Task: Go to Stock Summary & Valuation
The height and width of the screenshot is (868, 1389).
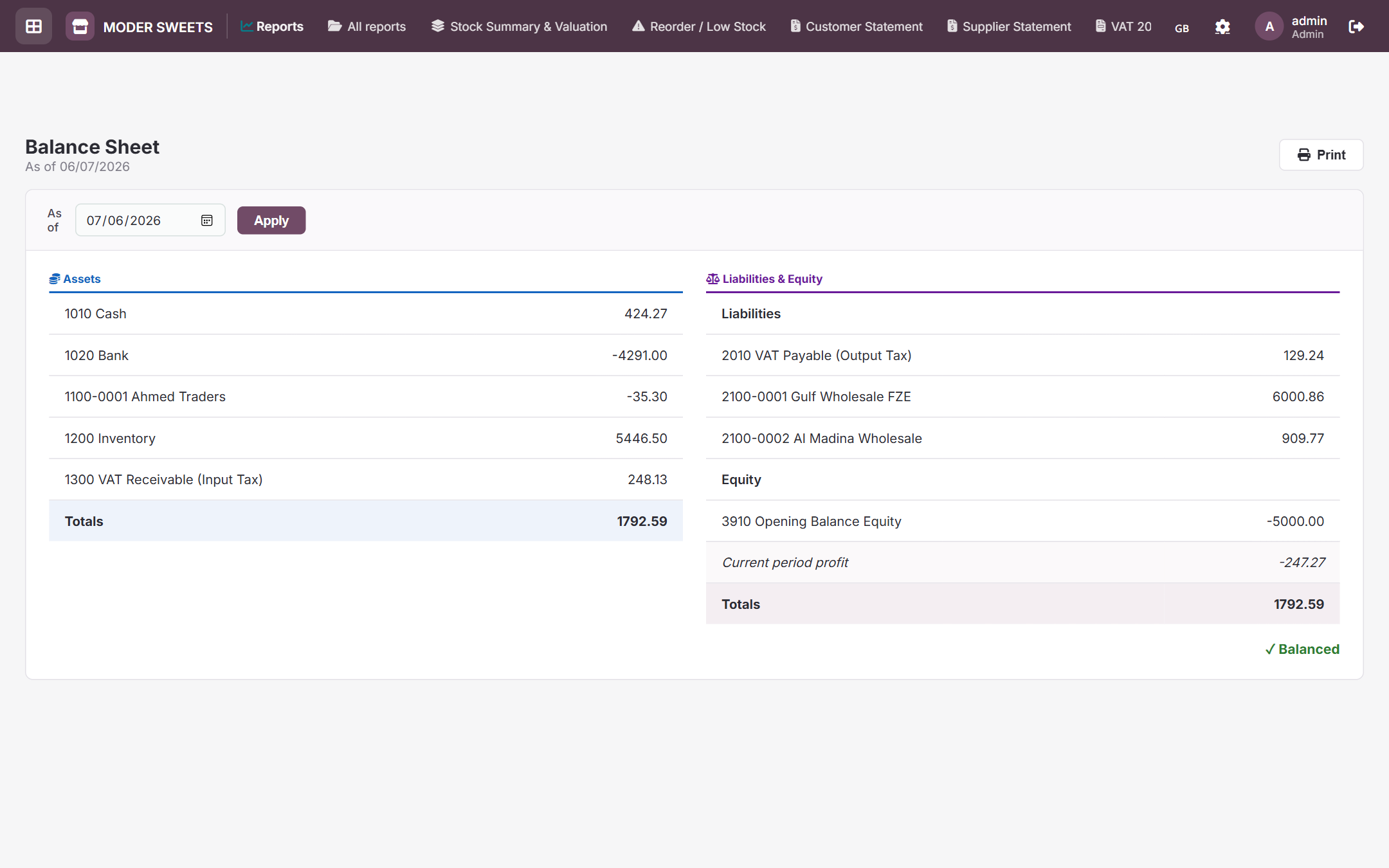Action: tap(519, 26)
